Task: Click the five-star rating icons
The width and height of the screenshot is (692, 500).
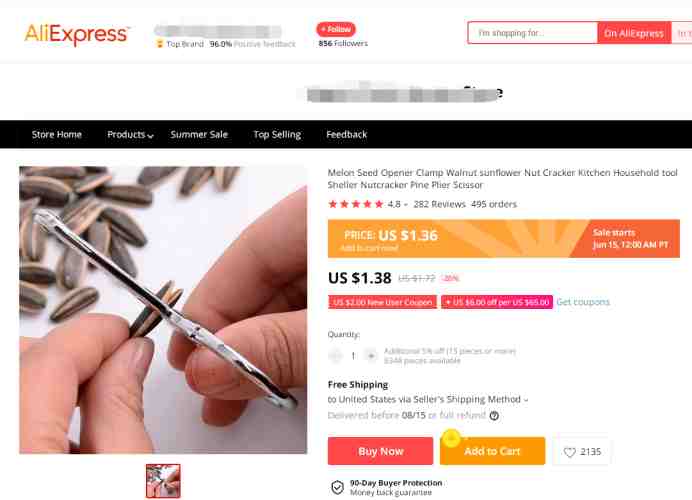Action: point(356,204)
